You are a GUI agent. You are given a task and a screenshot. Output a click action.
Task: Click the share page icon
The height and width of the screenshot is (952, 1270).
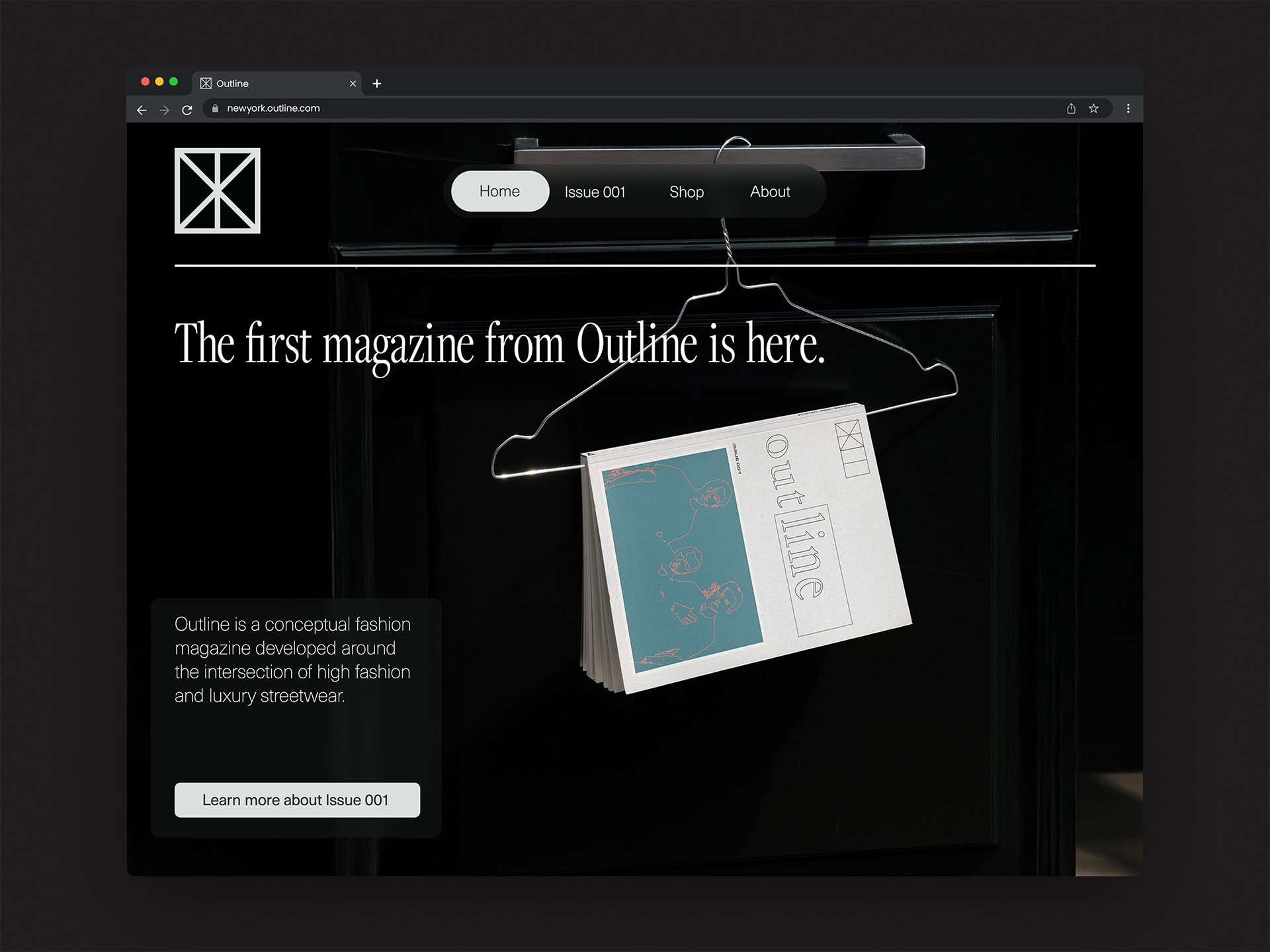click(1071, 108)
